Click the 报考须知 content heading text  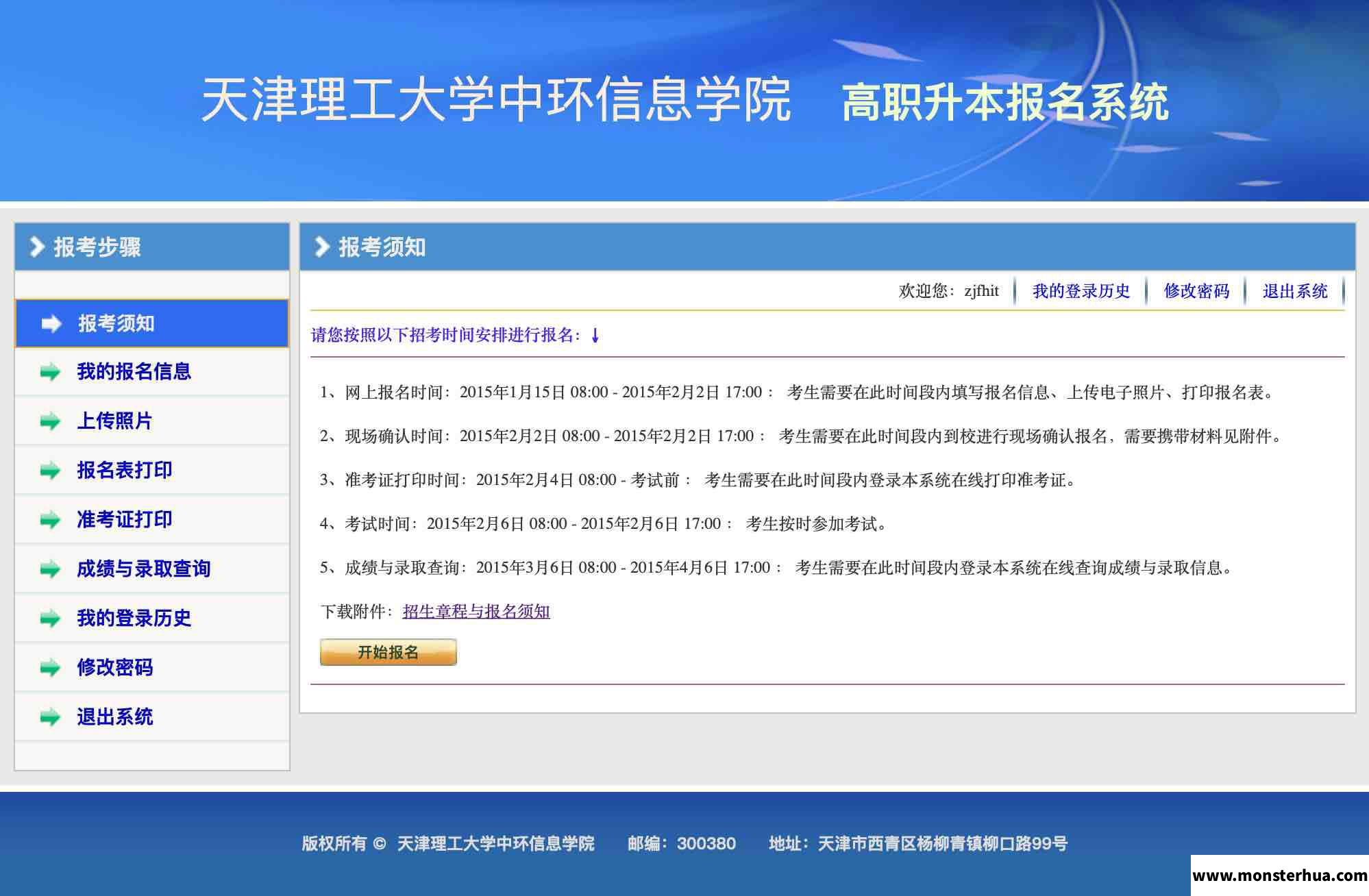(x=382, y=247)
